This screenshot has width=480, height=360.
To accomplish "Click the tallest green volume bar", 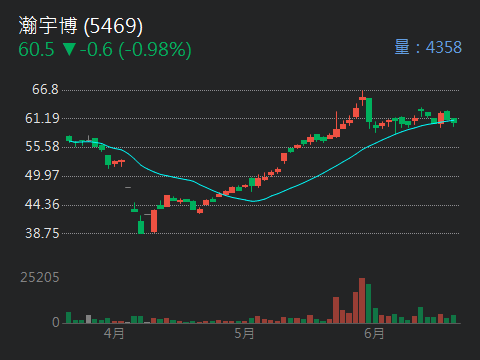I will (x=368, y=304).
